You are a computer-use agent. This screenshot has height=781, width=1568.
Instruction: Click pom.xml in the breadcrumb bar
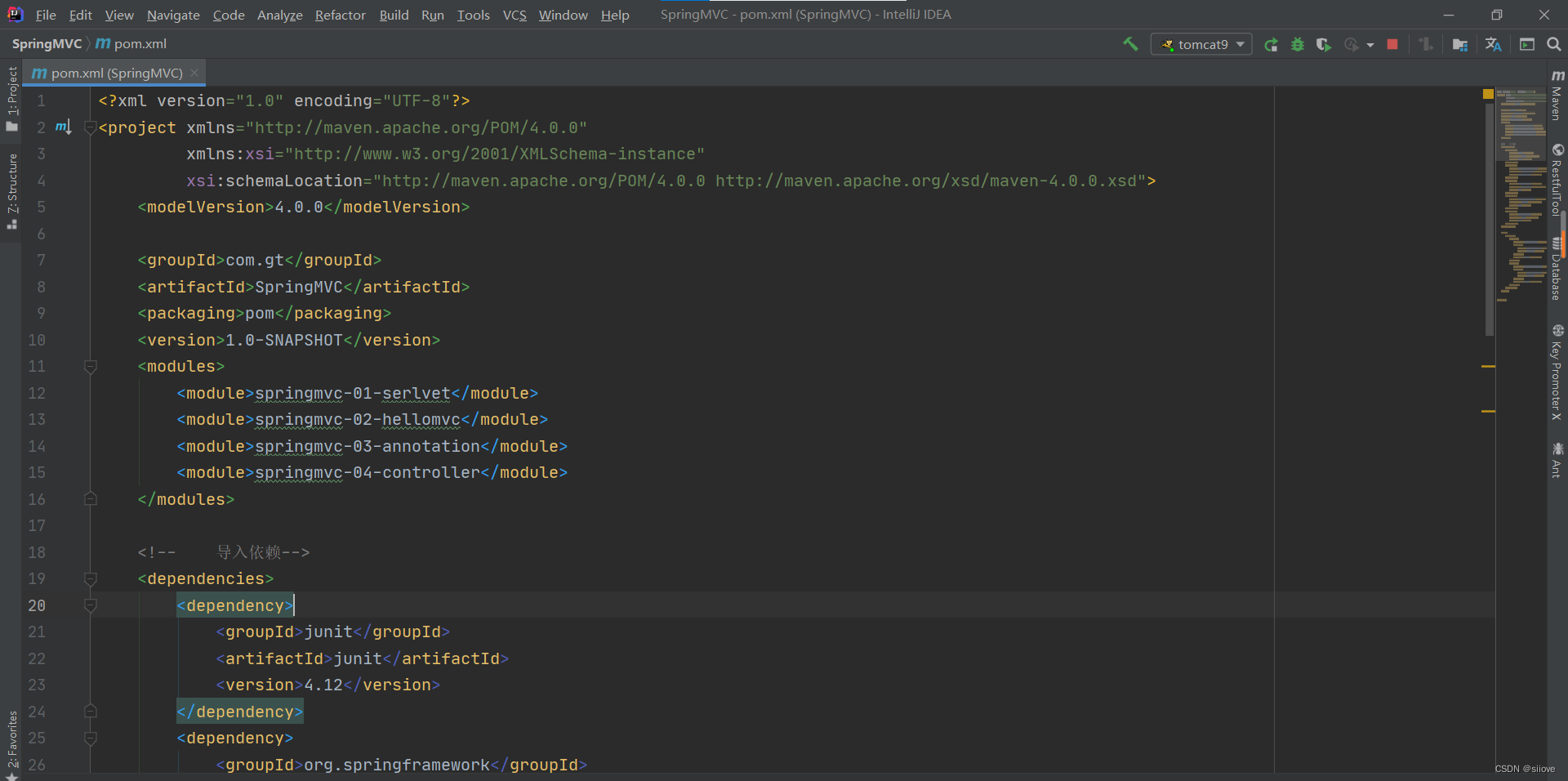point(139,43)
